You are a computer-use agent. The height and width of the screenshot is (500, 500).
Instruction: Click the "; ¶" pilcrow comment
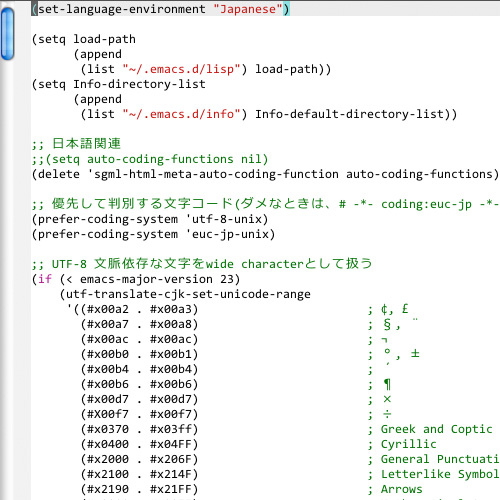pyautogui.click(x=379, y=385)
